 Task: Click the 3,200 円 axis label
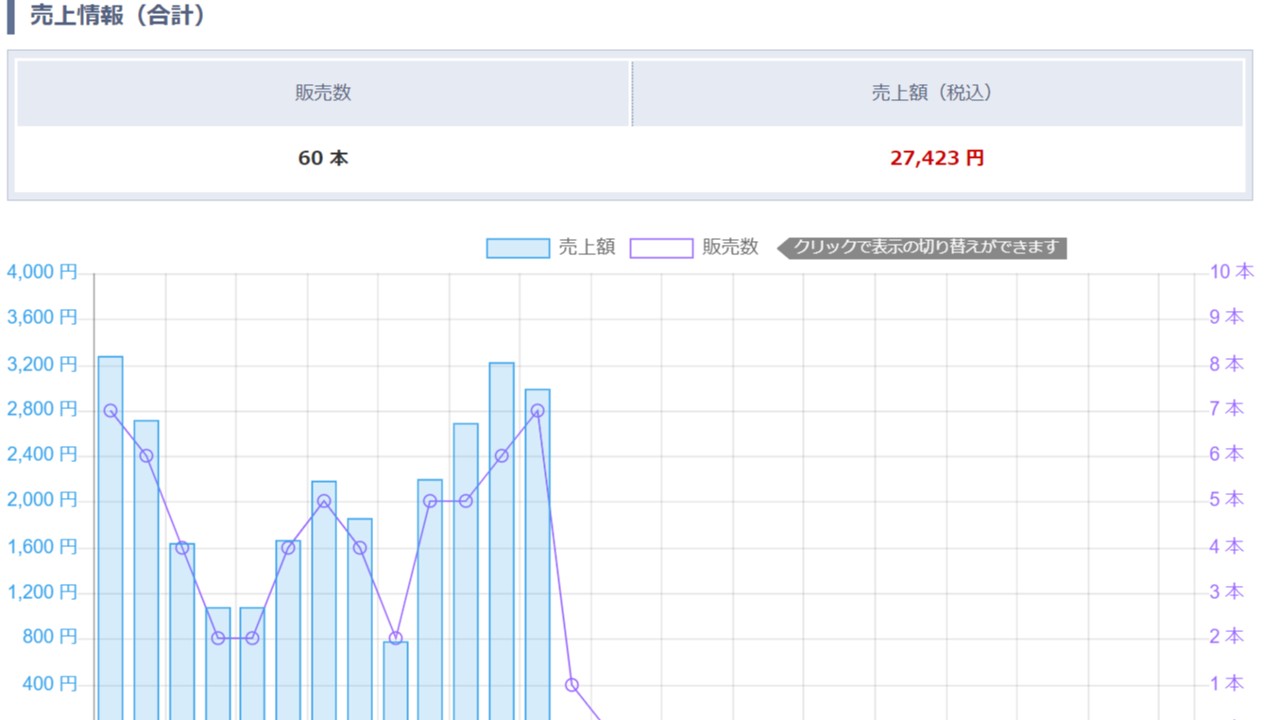[x=41, y=364]
